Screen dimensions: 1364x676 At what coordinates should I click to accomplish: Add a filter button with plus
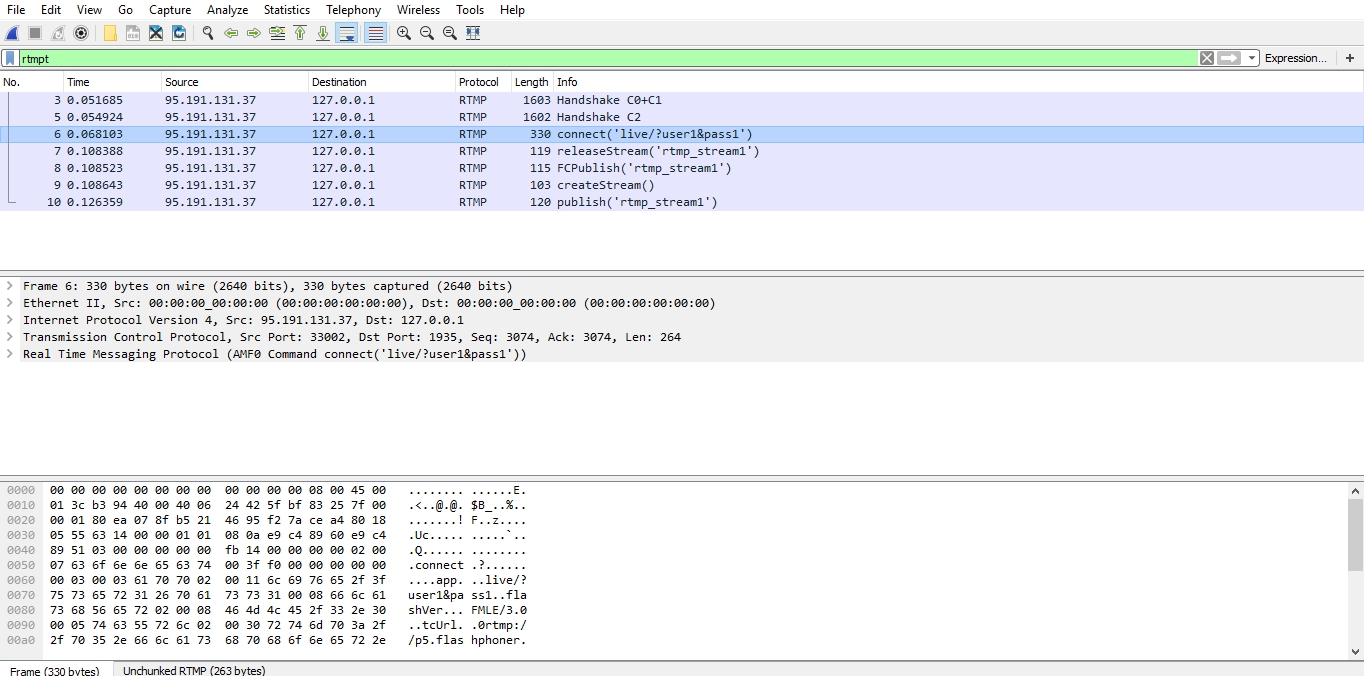pos(1350,58)
